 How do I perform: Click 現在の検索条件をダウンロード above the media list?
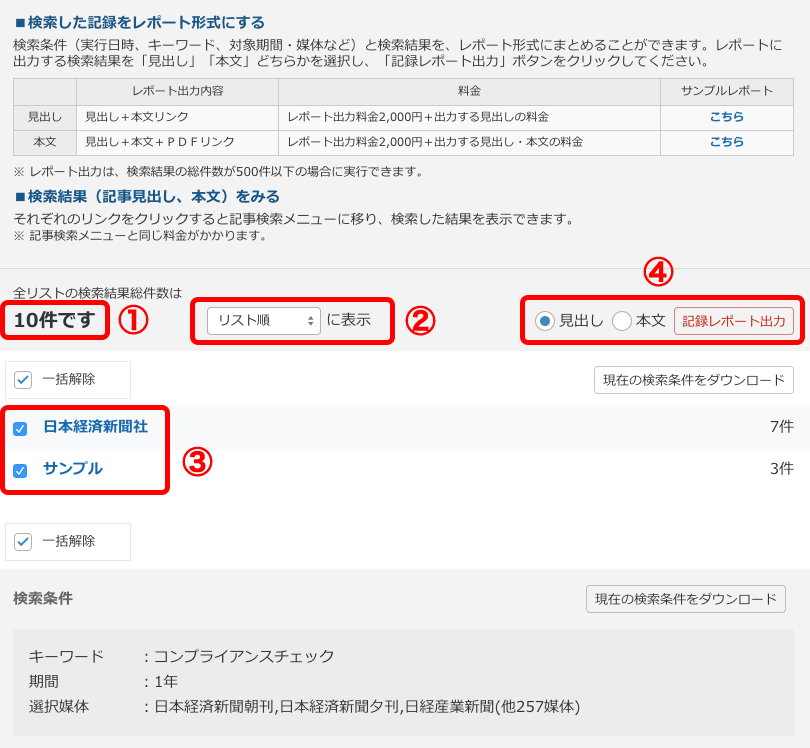click(694, 380)
